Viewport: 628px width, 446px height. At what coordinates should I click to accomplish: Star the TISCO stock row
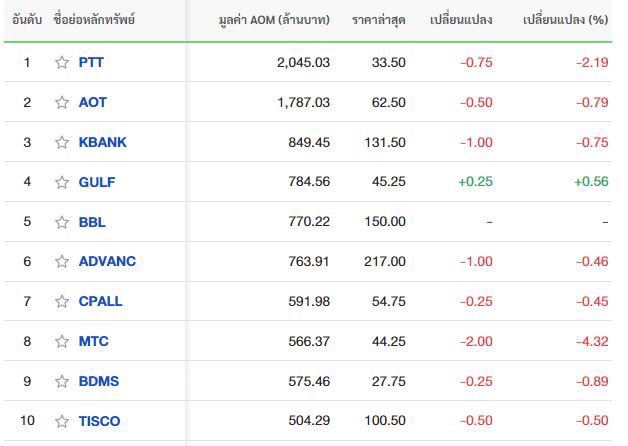tap(62, 421)
